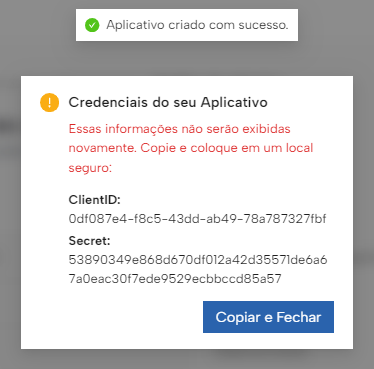Click the ClientID value starting with 0df087e4
Image resolution: width=374 pixels, height=369 pixels.
tap(197, 219)
